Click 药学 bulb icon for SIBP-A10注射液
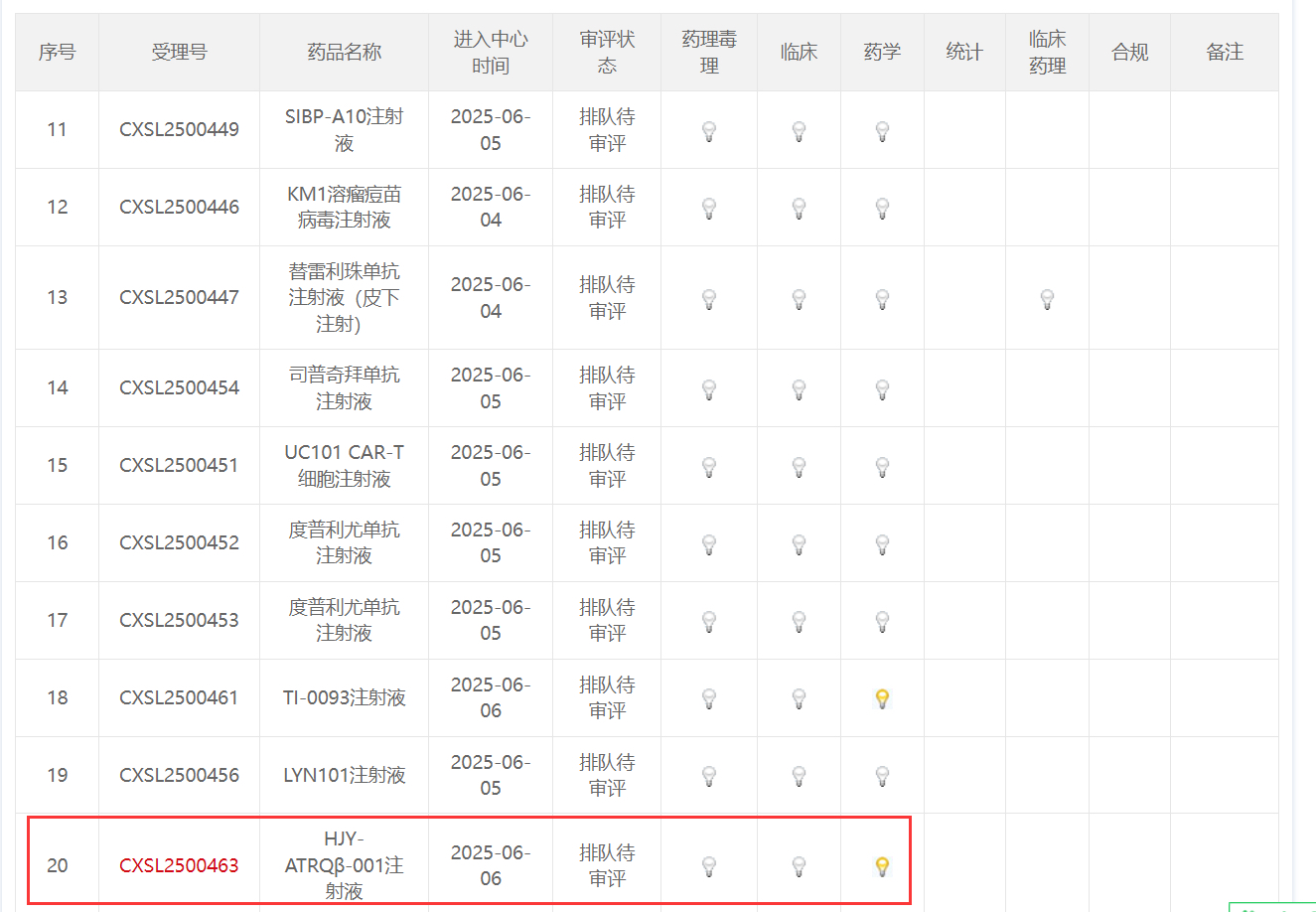Viewport: 1316px width, 912px height. 882,130
